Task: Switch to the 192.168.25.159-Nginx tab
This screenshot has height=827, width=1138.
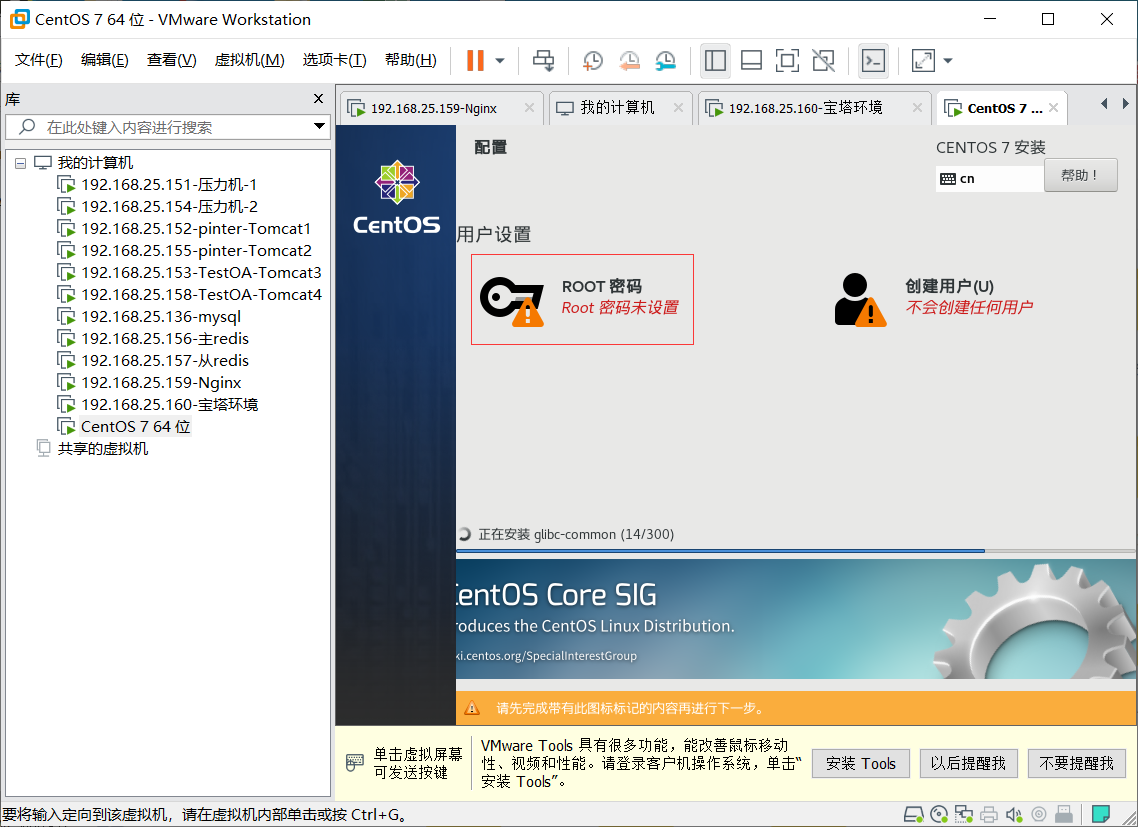Action: coord(433,108)
